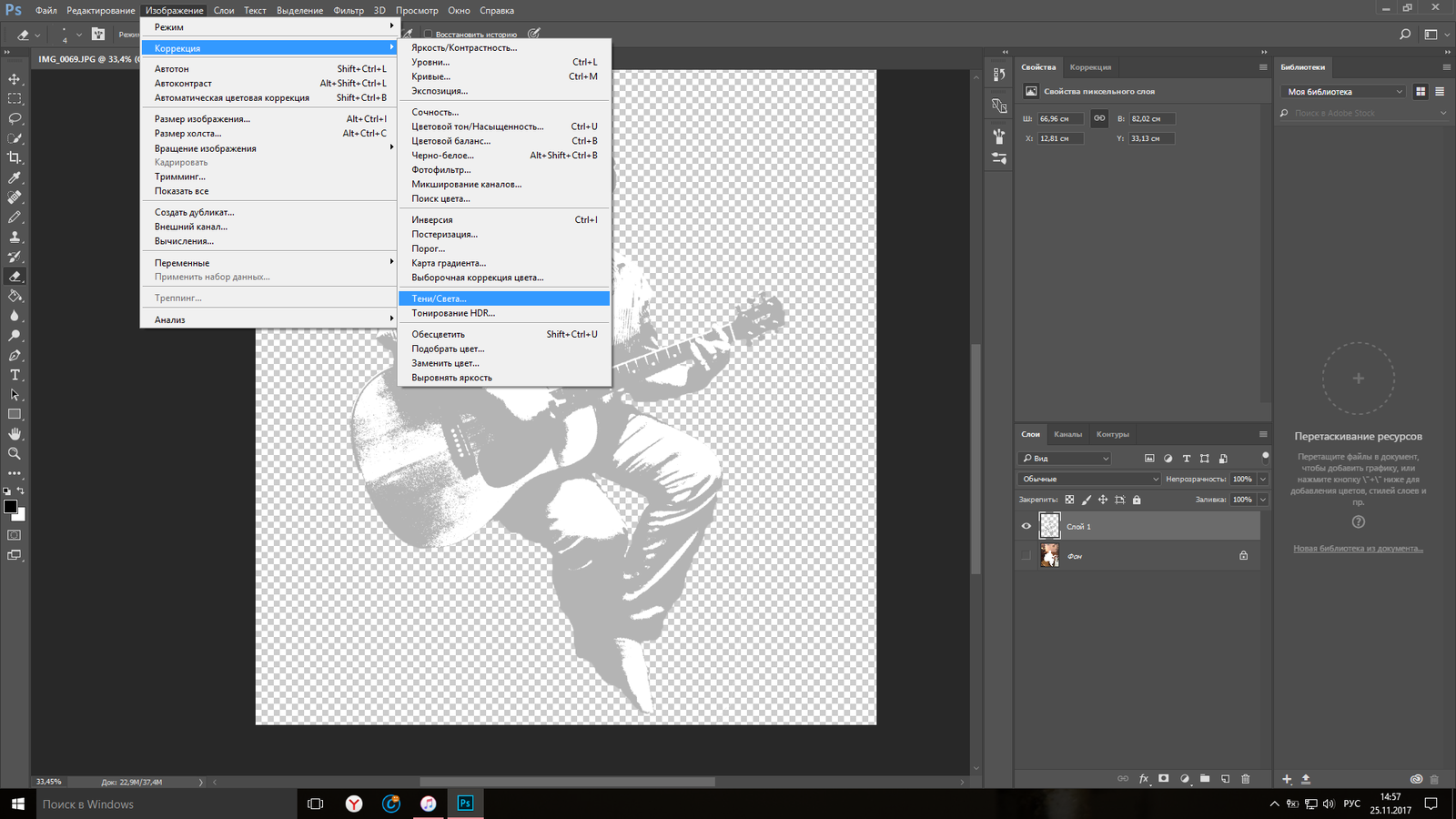Expand Adobe Stock search options arrow

tap(1443, 113)
